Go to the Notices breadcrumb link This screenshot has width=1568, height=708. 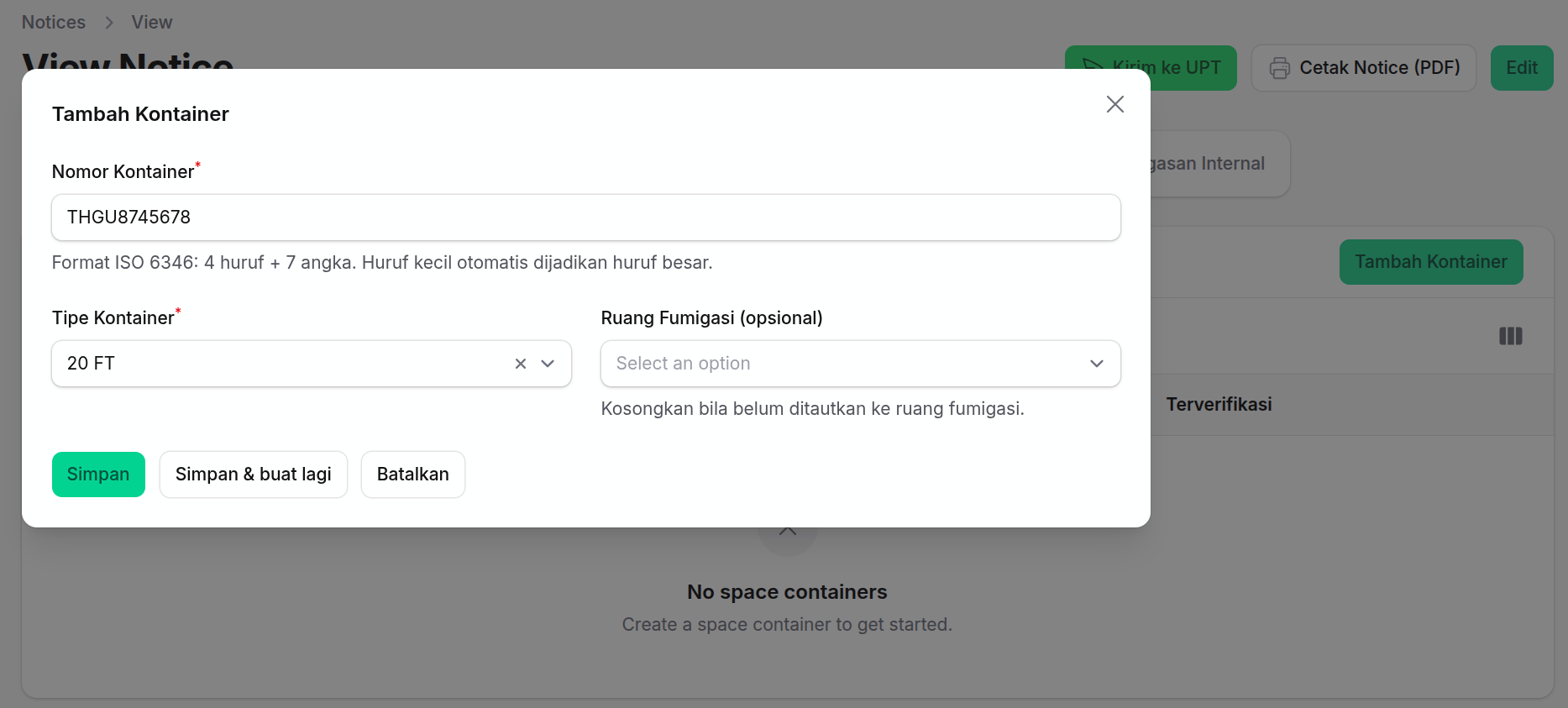coord(54,23)
